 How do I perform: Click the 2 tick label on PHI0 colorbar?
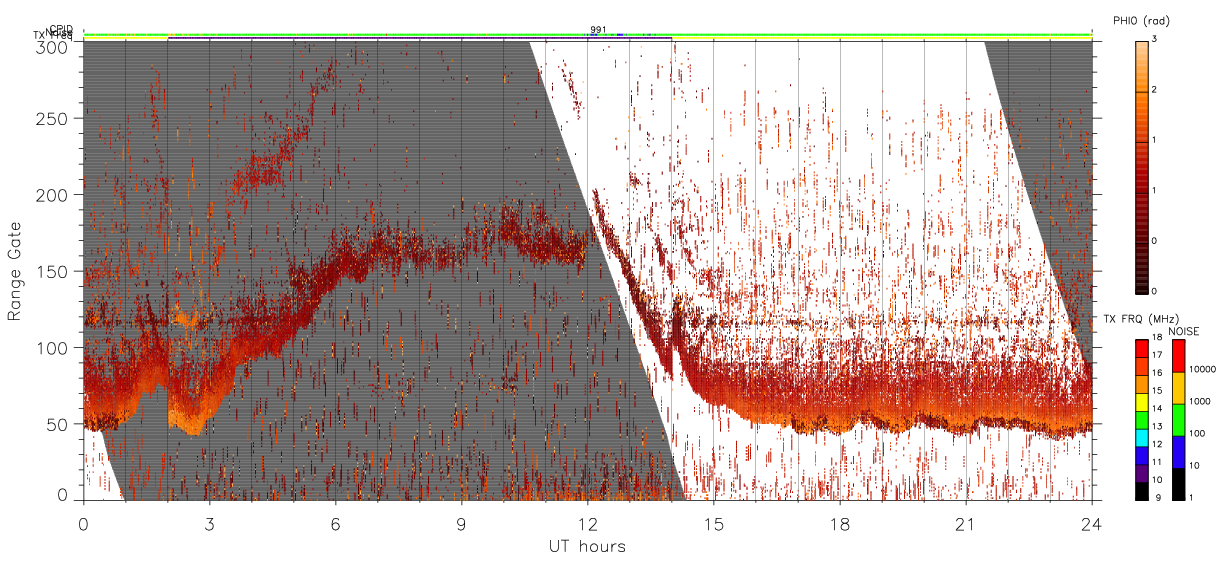click(x=1154, y=90)
